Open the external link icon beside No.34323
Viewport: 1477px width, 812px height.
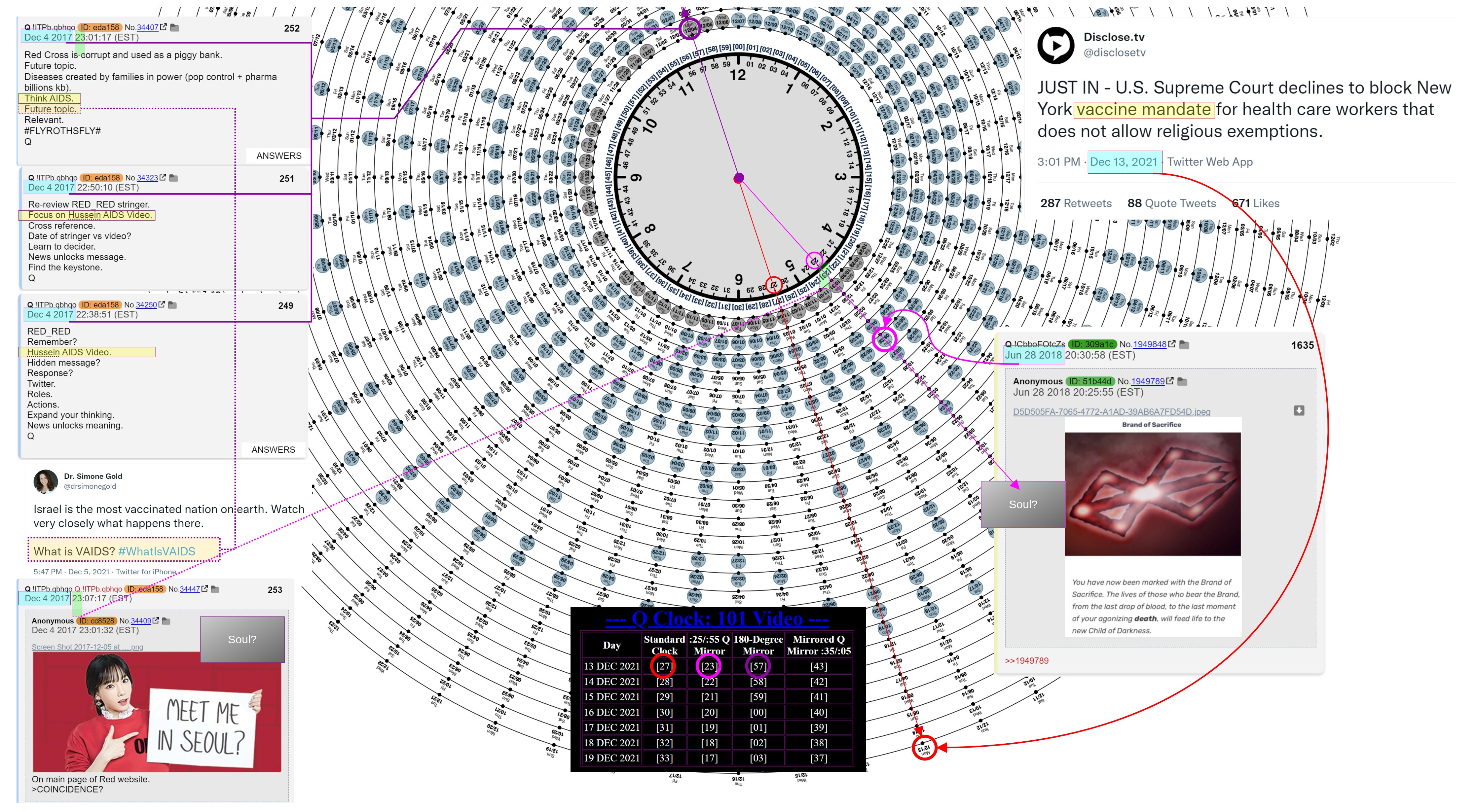(163, 178)
